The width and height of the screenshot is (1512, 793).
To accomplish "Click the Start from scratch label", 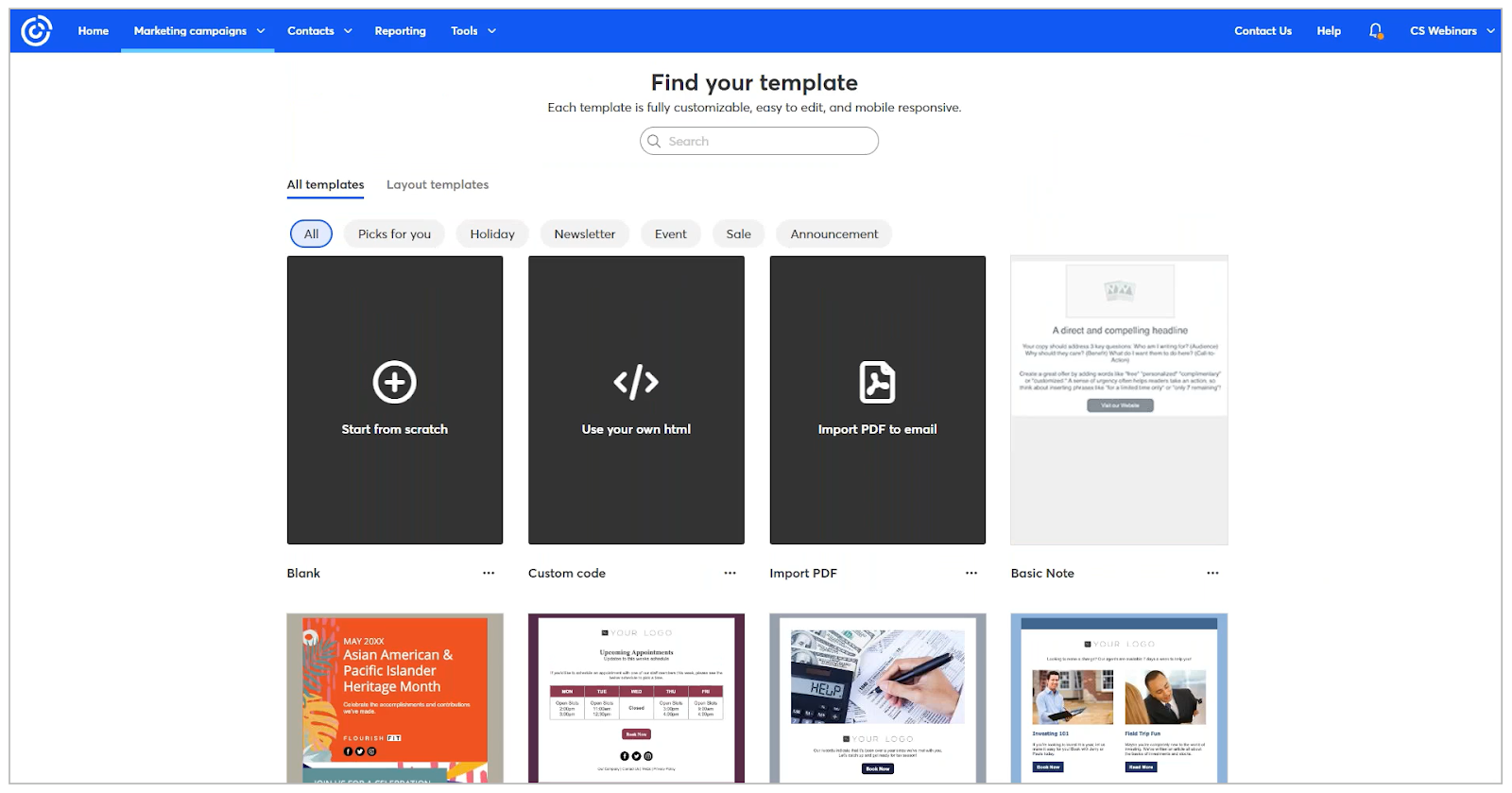I will (395, 429).
